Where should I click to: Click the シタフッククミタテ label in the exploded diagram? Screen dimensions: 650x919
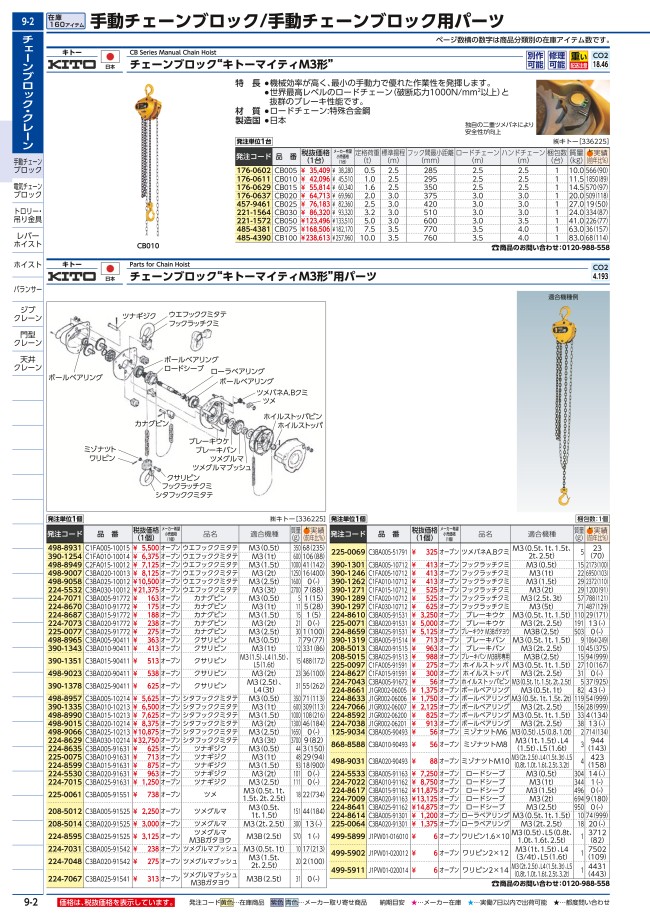click(184, 495)
